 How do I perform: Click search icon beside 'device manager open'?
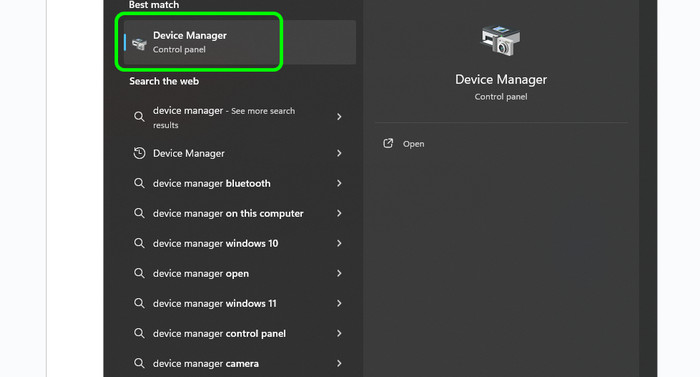pos(139,273)
